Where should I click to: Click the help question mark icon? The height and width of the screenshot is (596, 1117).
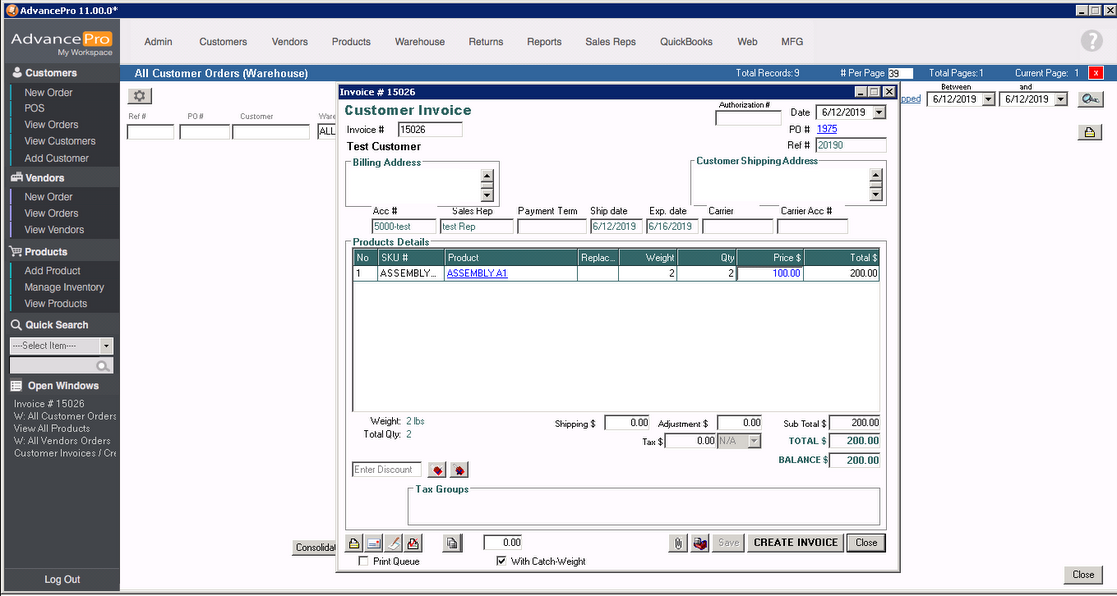[x=1091, y=41]
